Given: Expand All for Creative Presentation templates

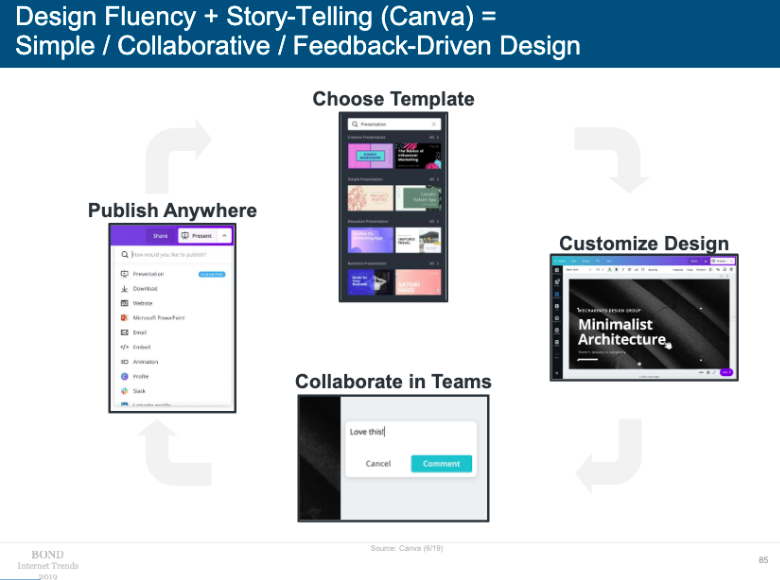Looking at the screenshot, I should [434, 137].
